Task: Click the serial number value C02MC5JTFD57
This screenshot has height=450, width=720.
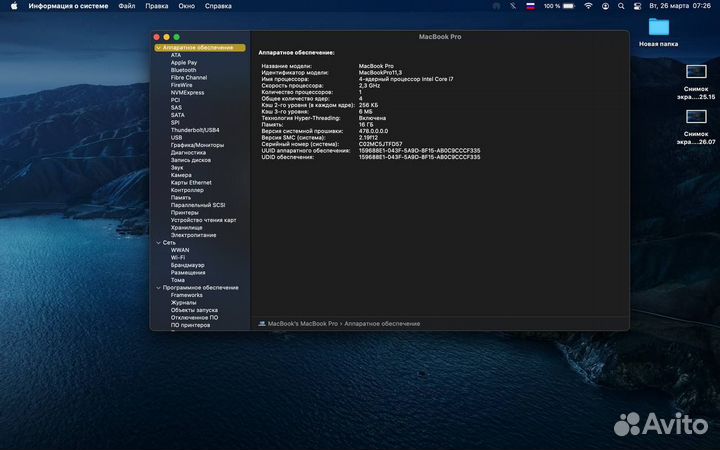Action: [x=380, y=144]
